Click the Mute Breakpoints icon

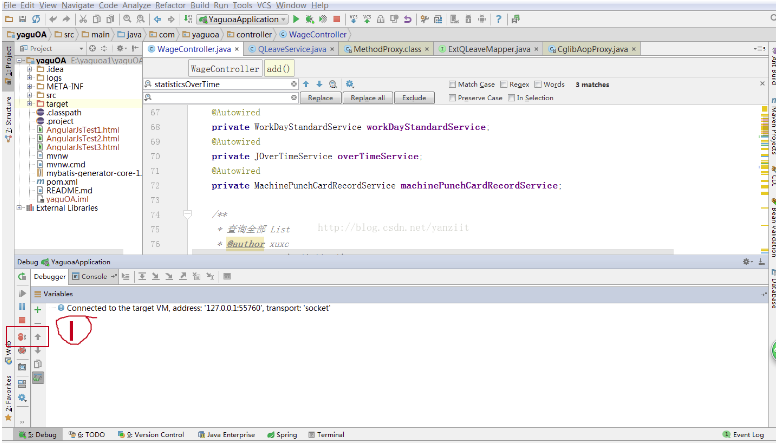22,350
